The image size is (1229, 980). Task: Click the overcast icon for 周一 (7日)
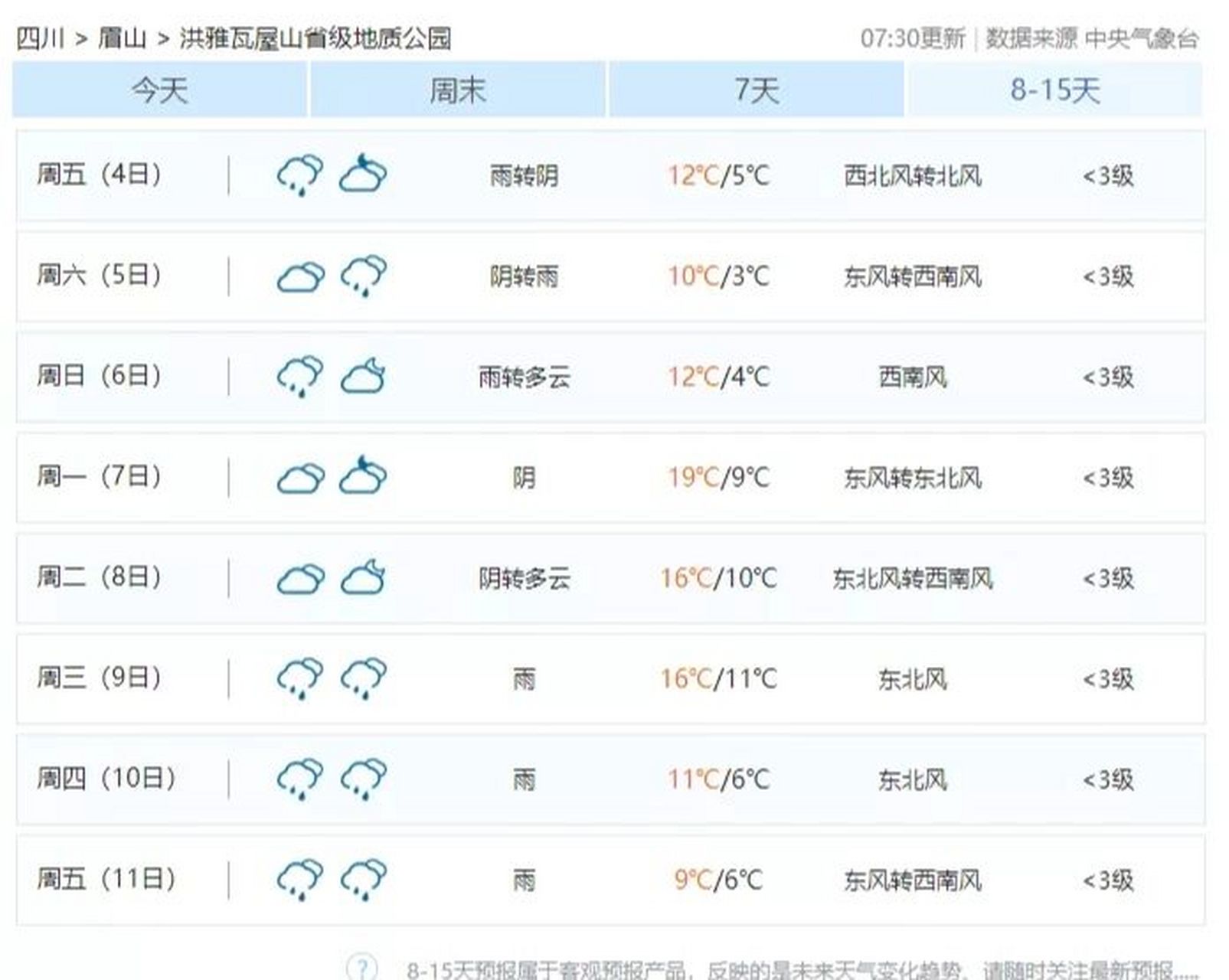[x=299, y=478]
